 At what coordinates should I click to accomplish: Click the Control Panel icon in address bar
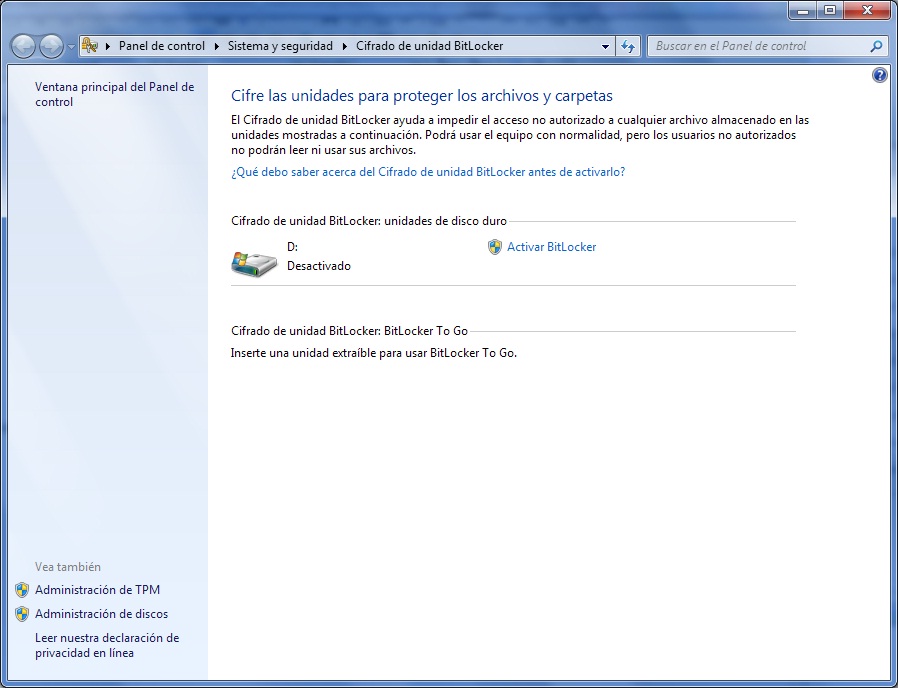coord(90,46)
